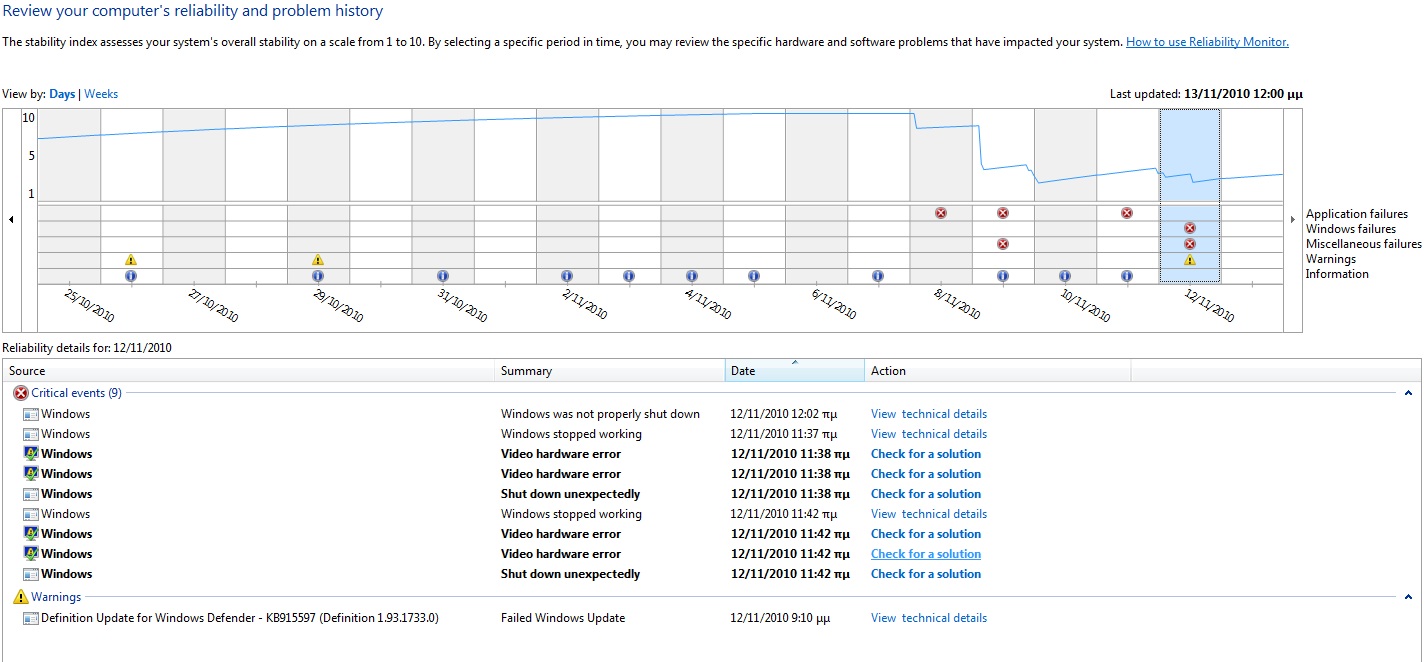Image resolution: width=1425 pixels, height=662 pixels.
Task: Collapse the Warnings group chevron
Action: (x=1409, y=598)
